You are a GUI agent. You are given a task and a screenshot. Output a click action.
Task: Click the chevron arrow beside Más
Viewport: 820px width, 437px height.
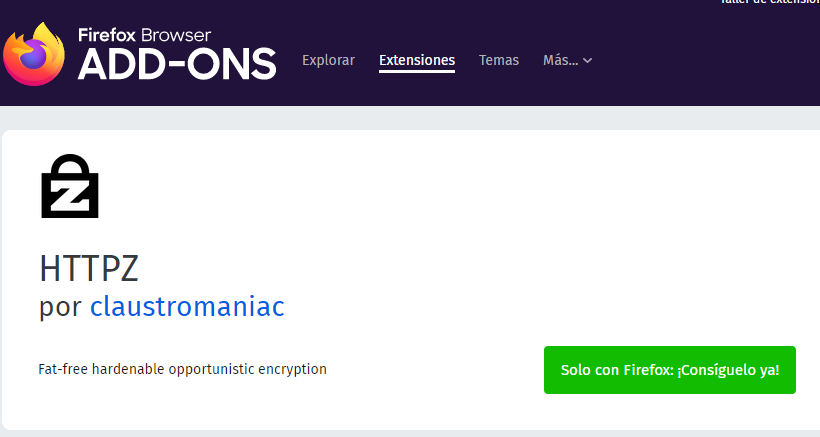(587, 61)
